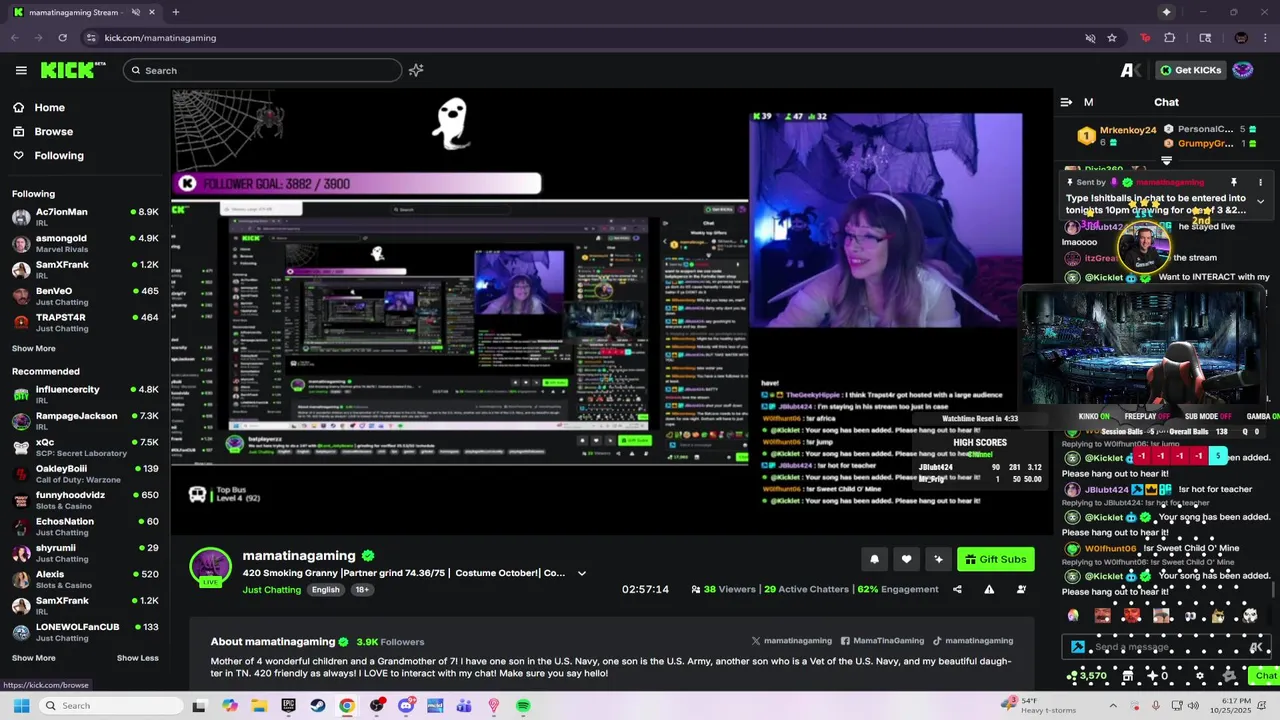Open Spotify from the taskbar
Viewport: 1280px width, 720px height.
point(523,706)
